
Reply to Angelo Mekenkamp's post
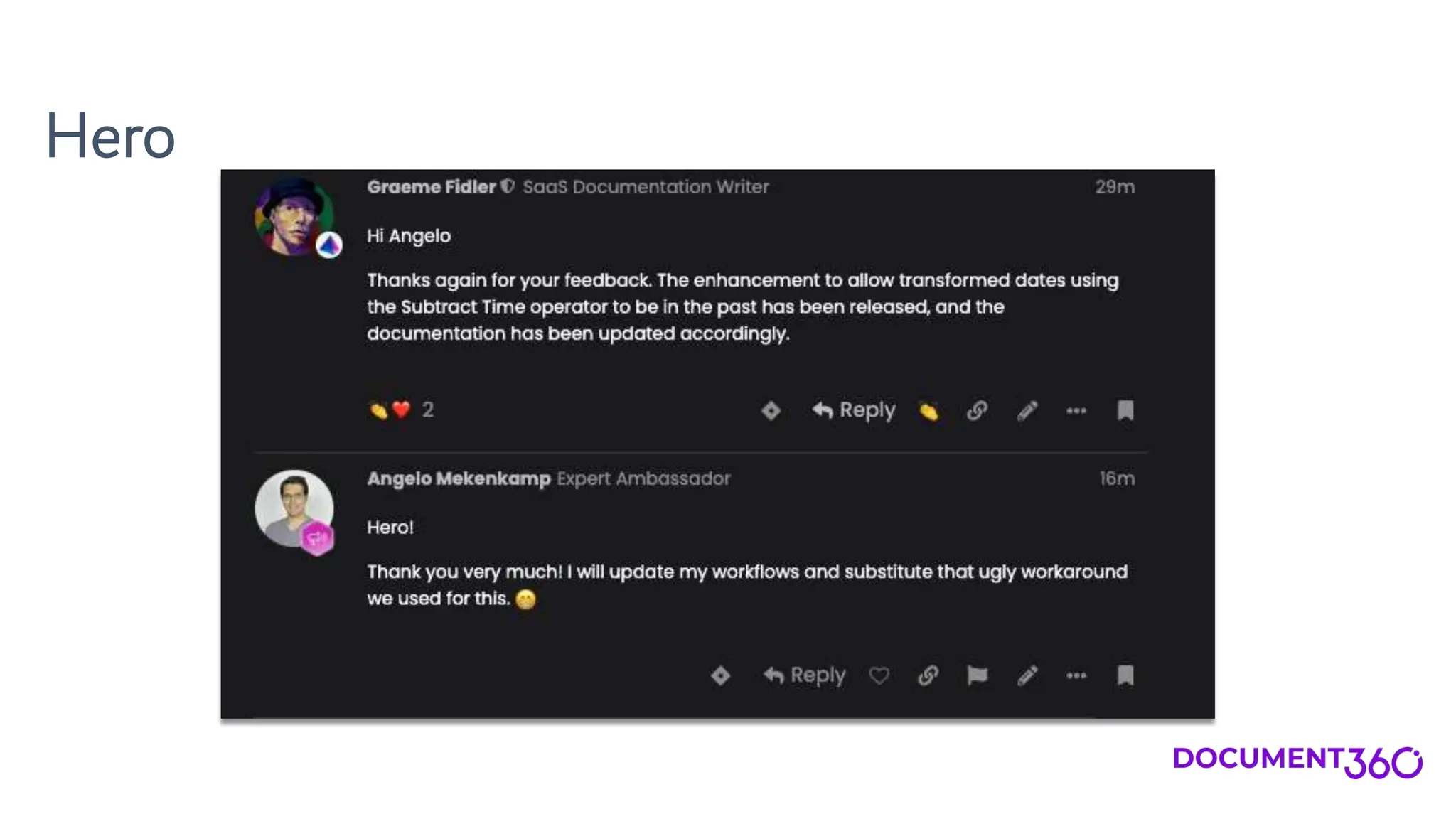805,675
